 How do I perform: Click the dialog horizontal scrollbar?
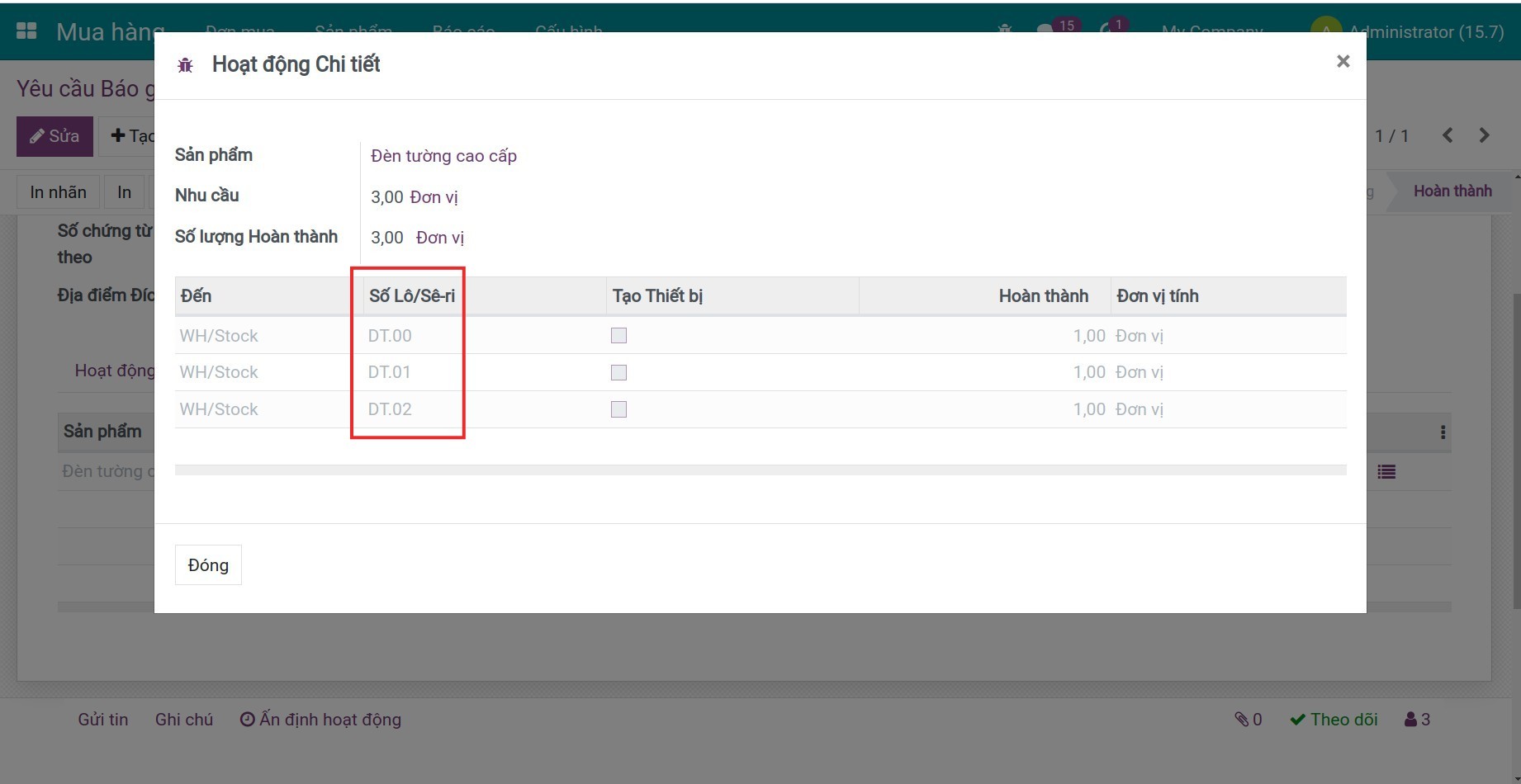(x=760, y=470)
